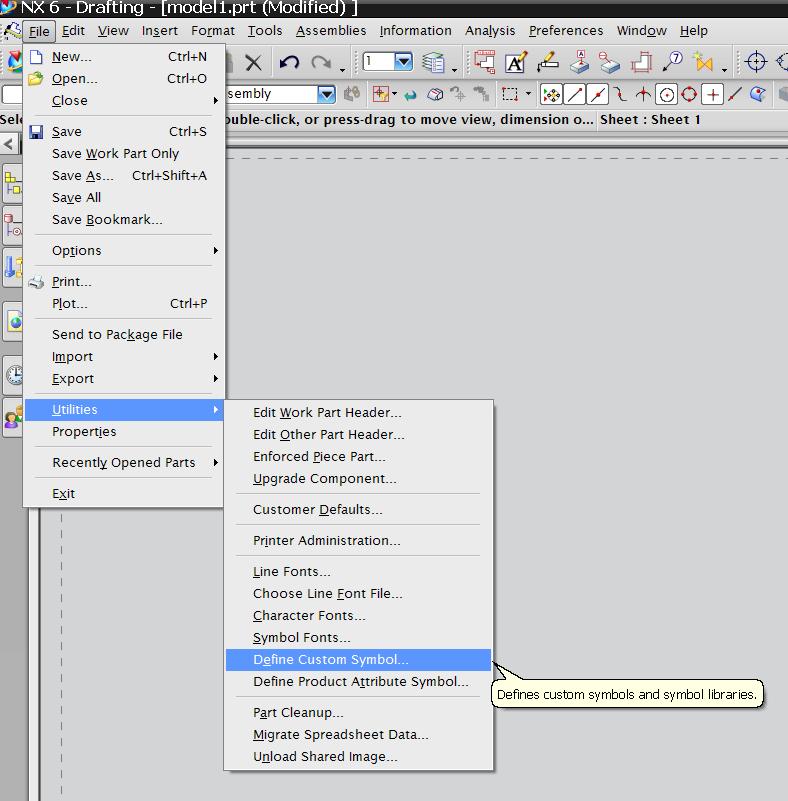
Task: Toggle Point on Curve snap option
Action: (734, 95)
